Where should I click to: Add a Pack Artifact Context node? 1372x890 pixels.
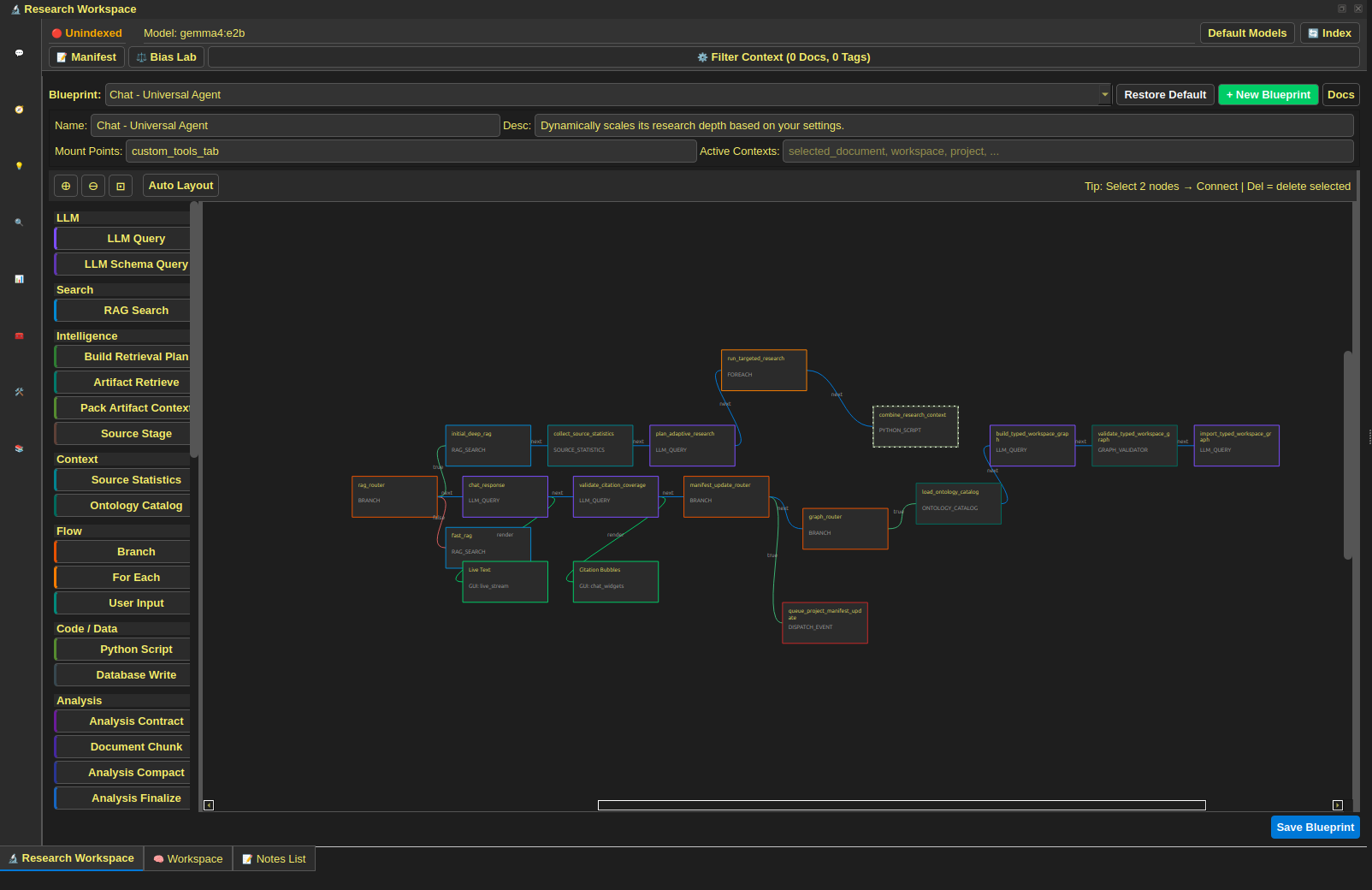(123, 408)
